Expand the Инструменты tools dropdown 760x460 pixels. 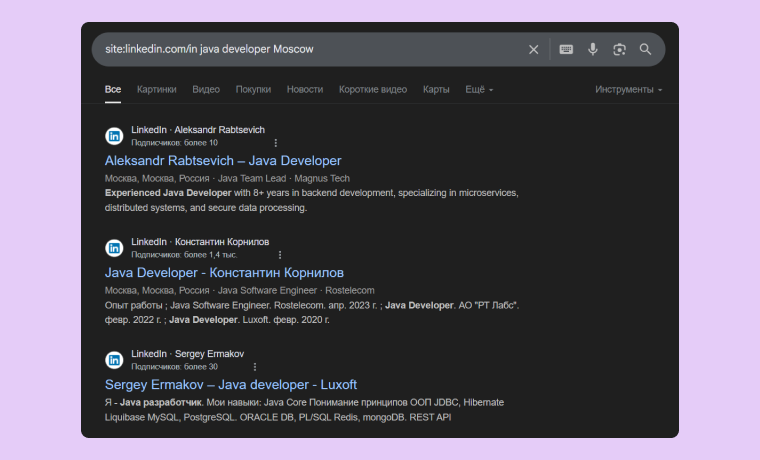(628, 89)
